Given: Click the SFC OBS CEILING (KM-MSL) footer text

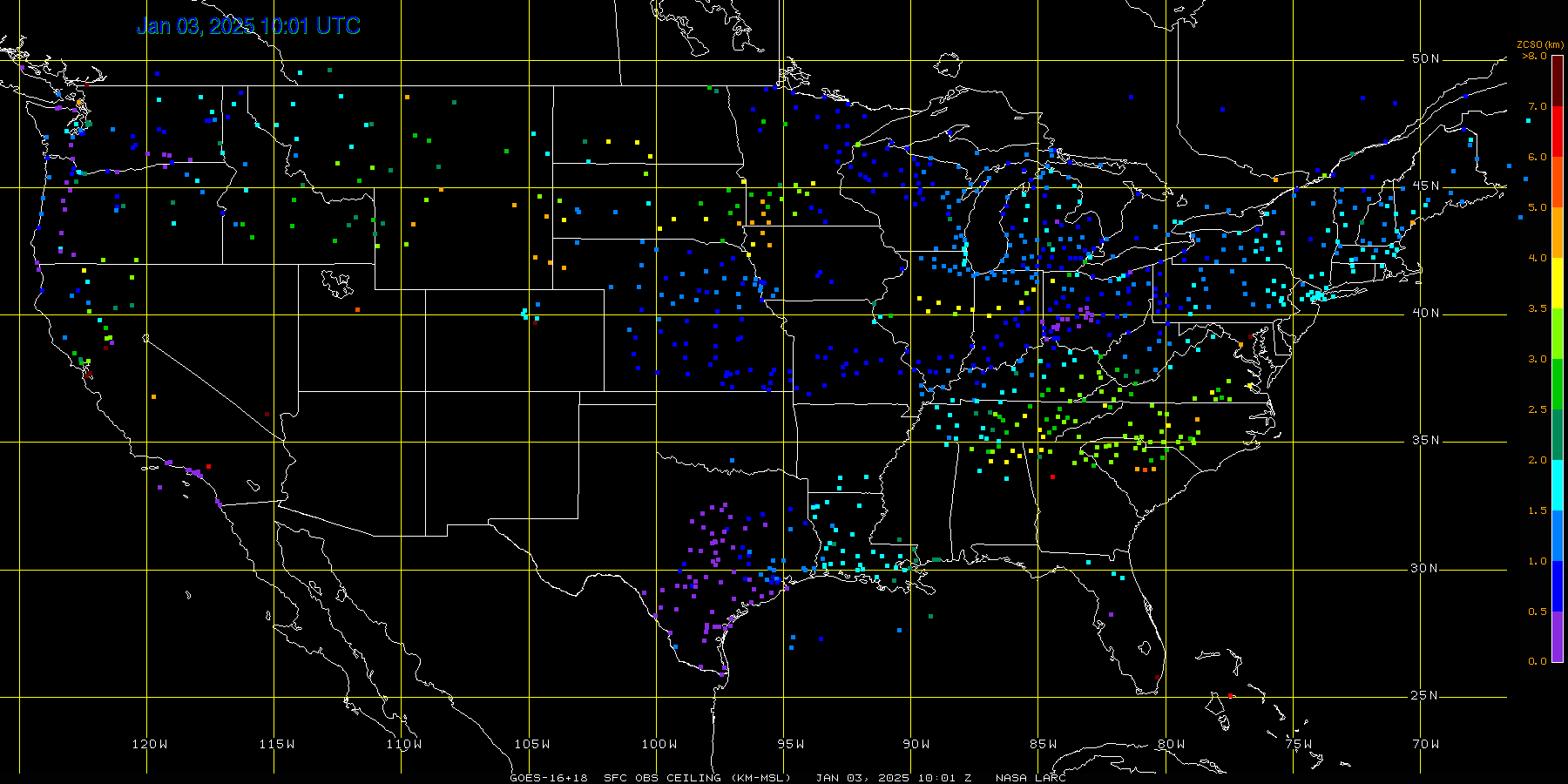Looking at the screenshot, I should pos(698,778).
